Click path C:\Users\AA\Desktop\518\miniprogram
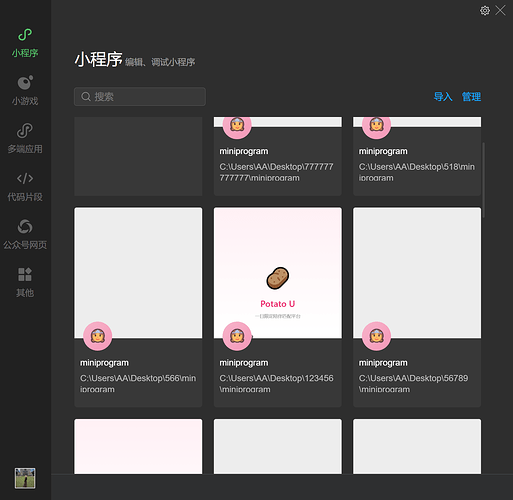513x500 pixels. click(x=417, y=172)
